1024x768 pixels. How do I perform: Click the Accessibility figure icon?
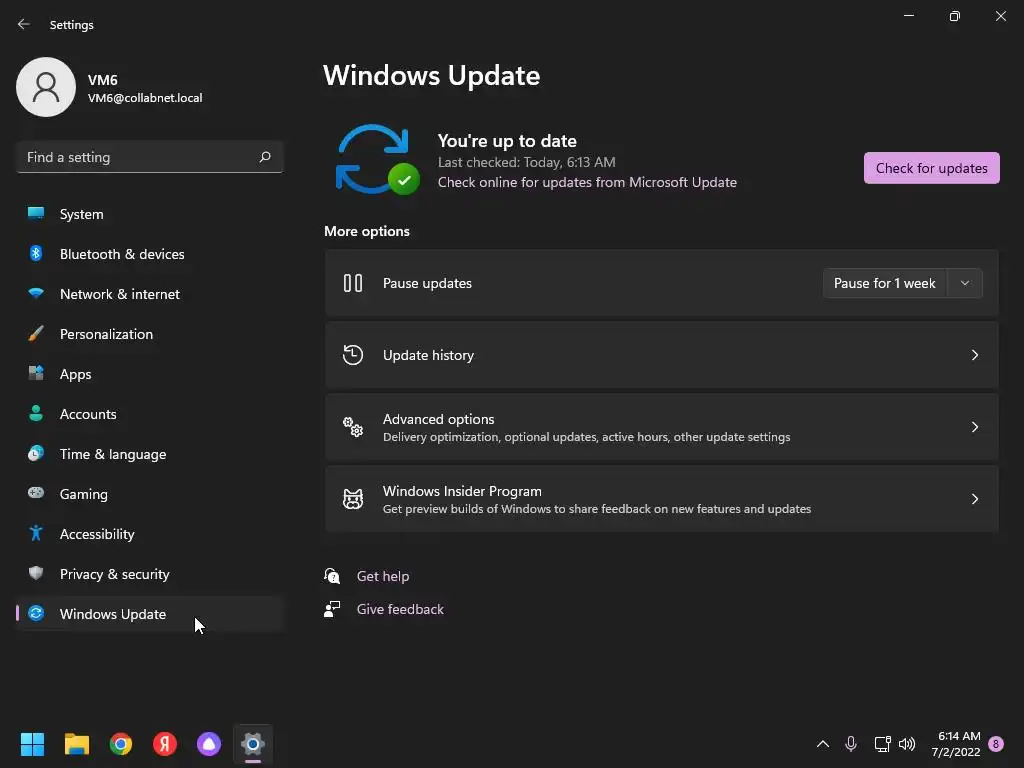[x=36, y=534]
